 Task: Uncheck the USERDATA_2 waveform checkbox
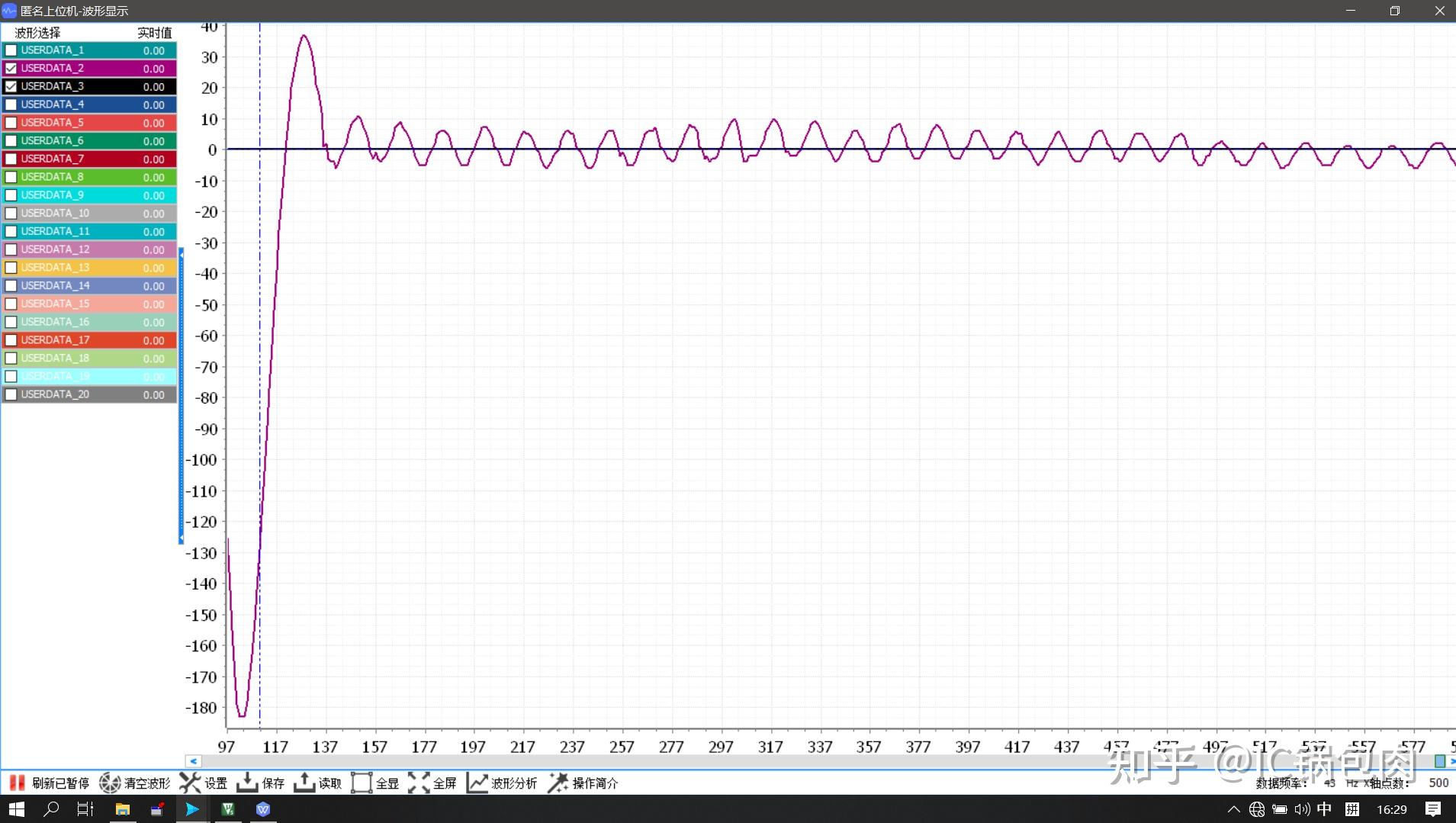(x=11, y=69)
